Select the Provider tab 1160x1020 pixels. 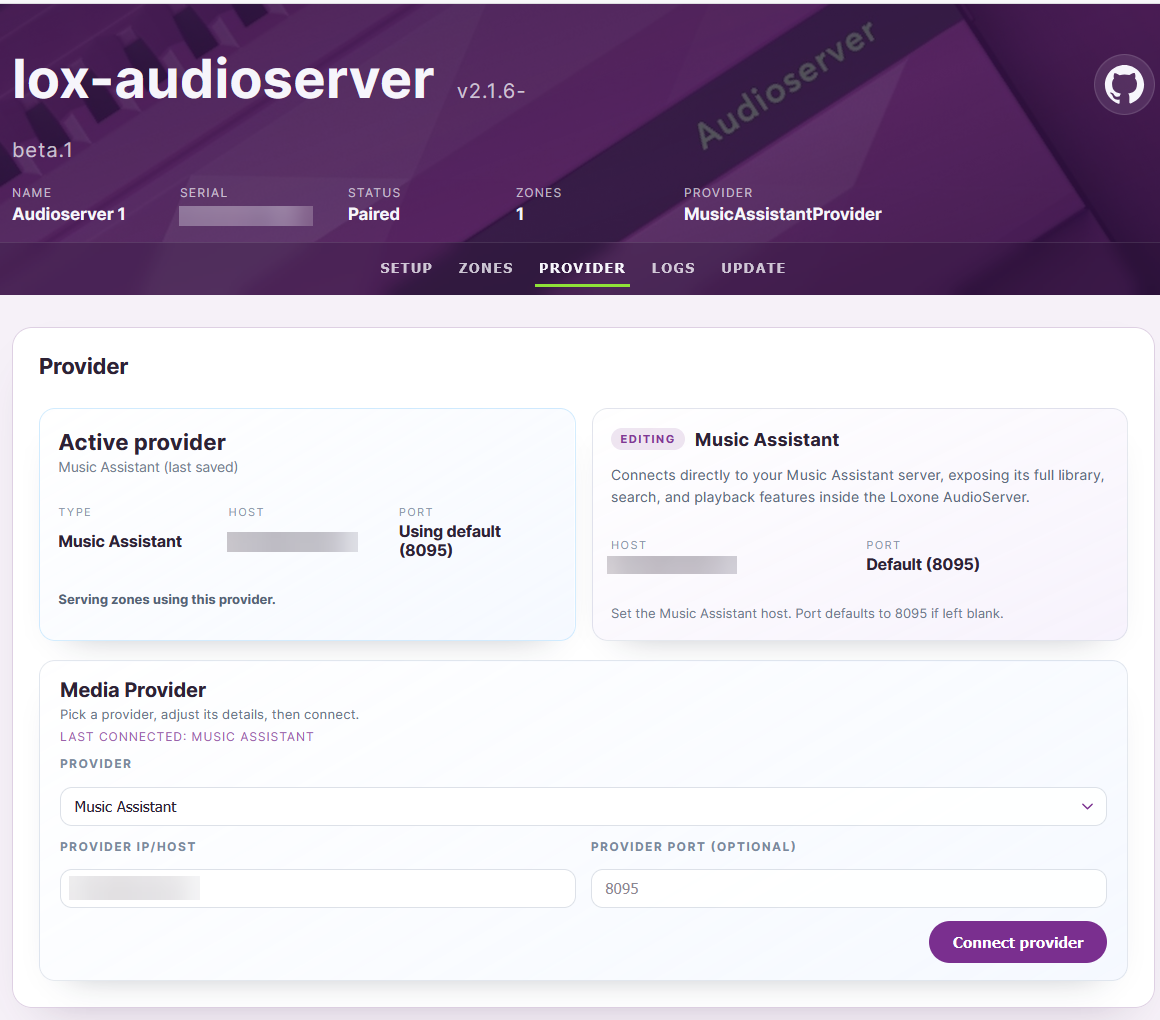pos(582,268)
